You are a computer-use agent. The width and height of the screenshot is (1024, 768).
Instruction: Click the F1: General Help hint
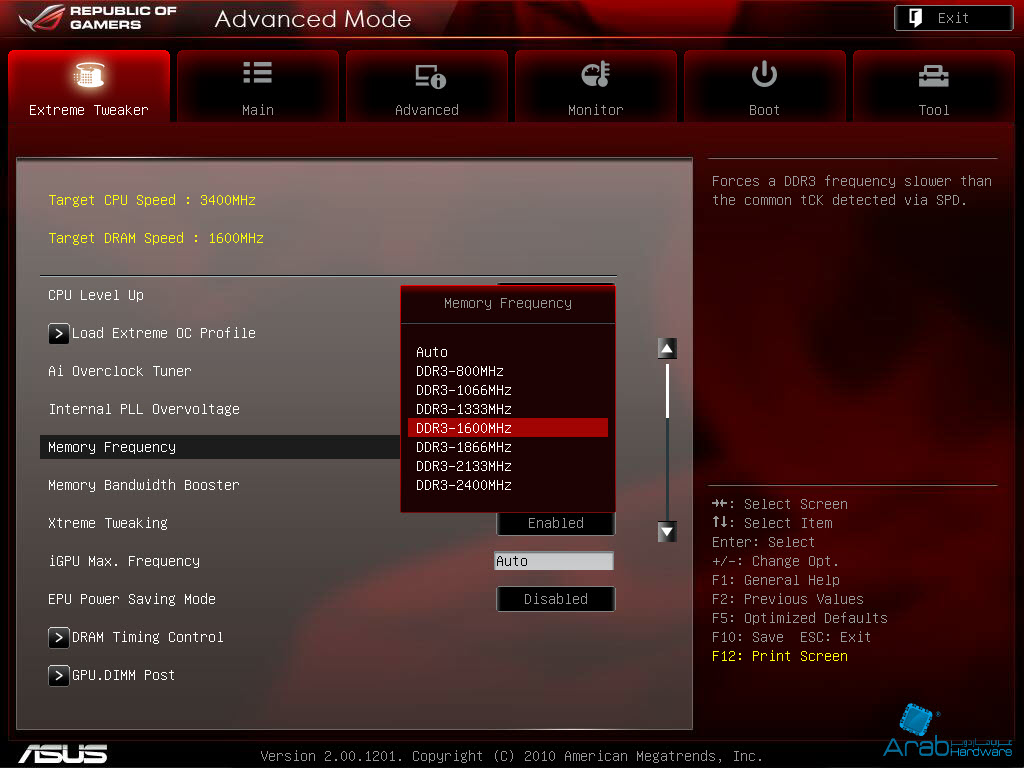pyautogui.click(x=775, y=581)
